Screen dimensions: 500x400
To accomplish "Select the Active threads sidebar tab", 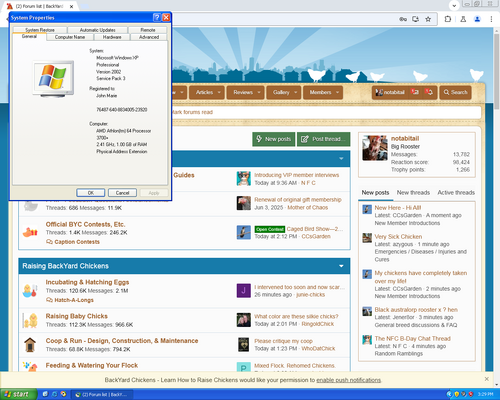I will [456, 193].
